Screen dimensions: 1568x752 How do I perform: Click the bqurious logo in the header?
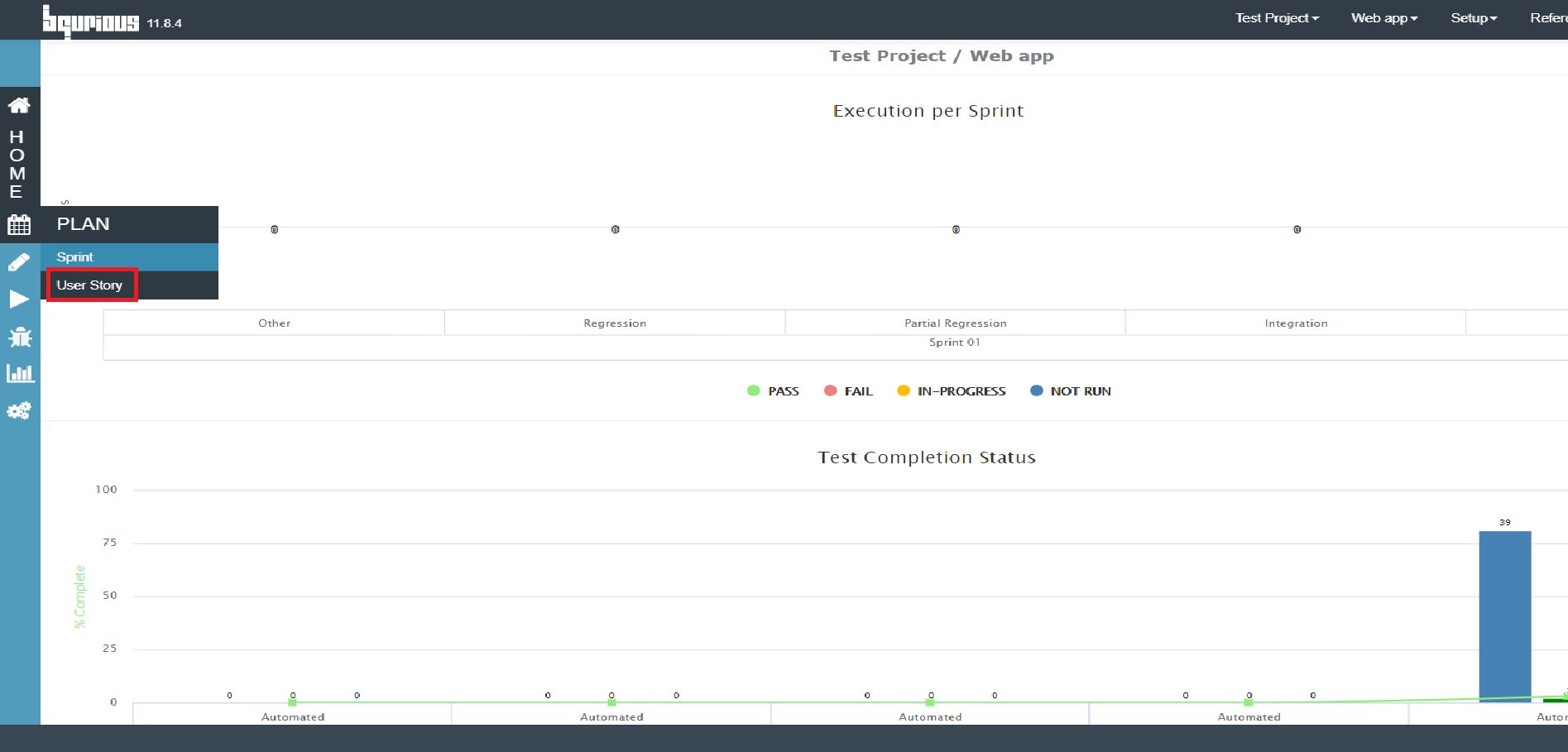click(91, 21)
